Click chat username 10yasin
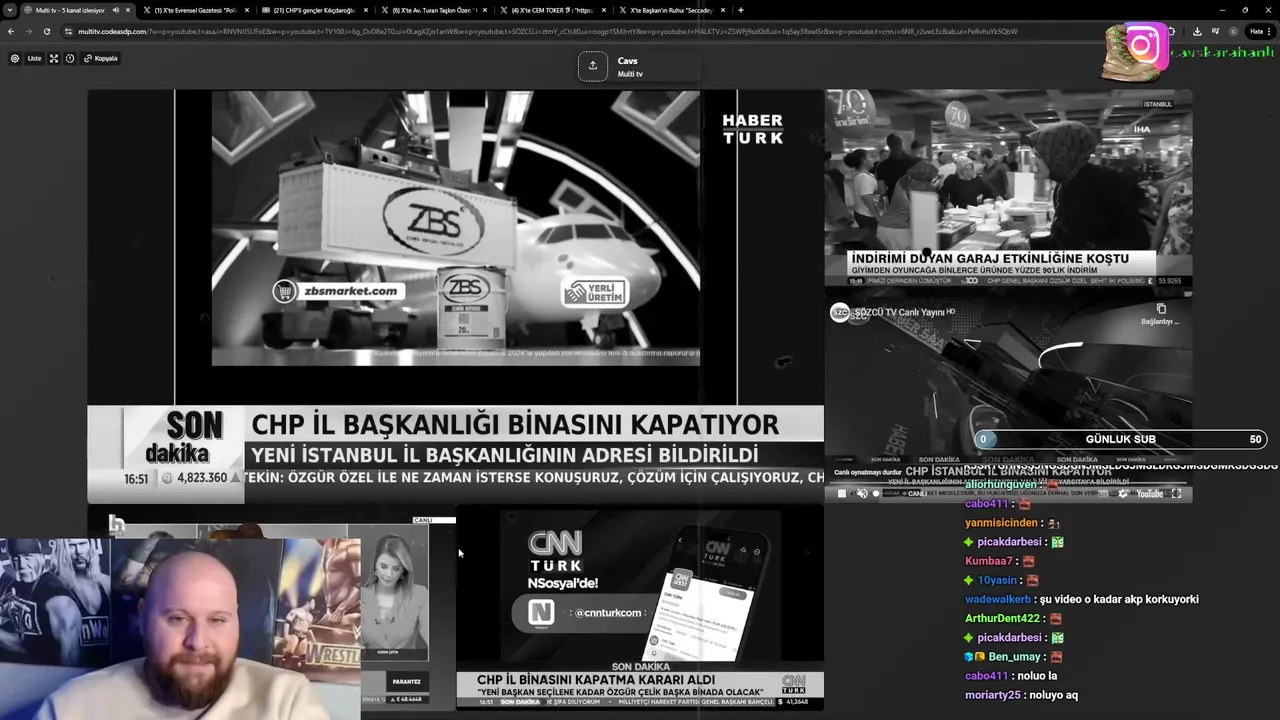Viewport: 1280px width, 720px height. click(996, 580)
